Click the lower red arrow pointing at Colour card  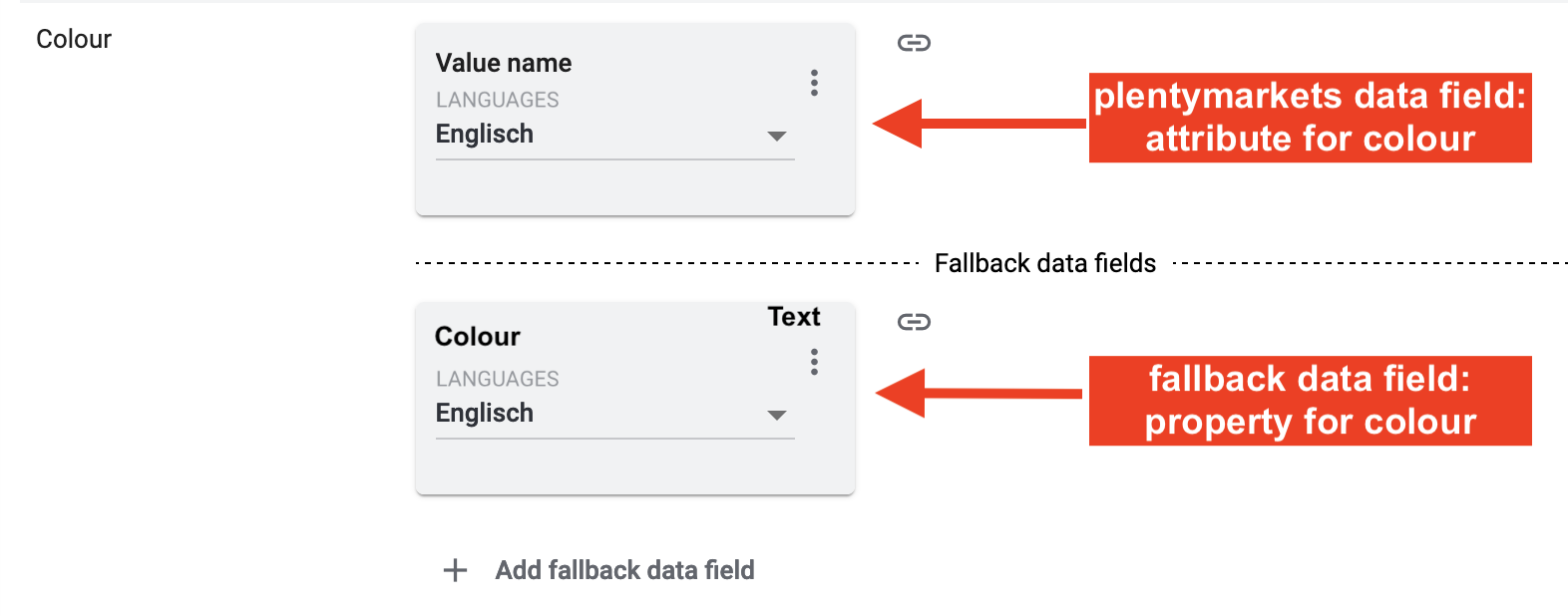(978, 394)
